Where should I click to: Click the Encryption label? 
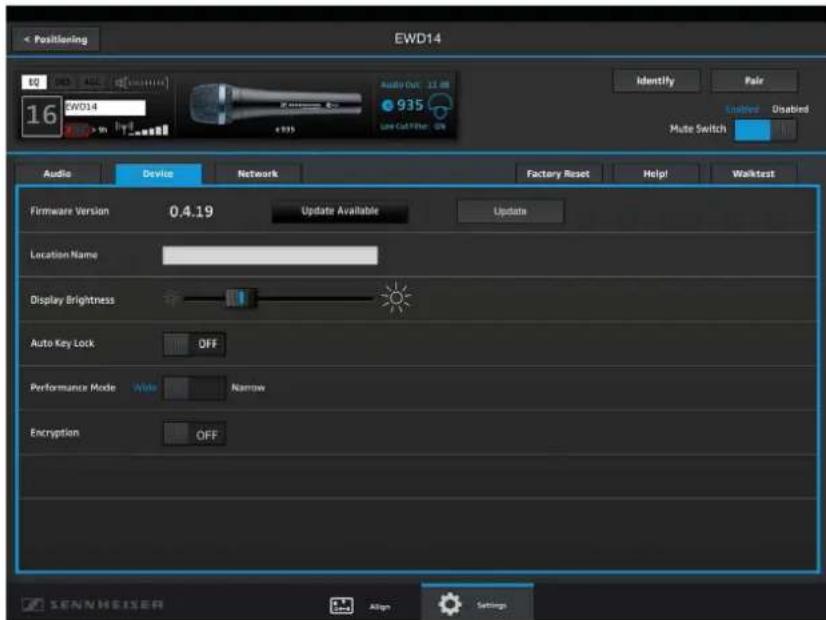(x=55, y=433)
